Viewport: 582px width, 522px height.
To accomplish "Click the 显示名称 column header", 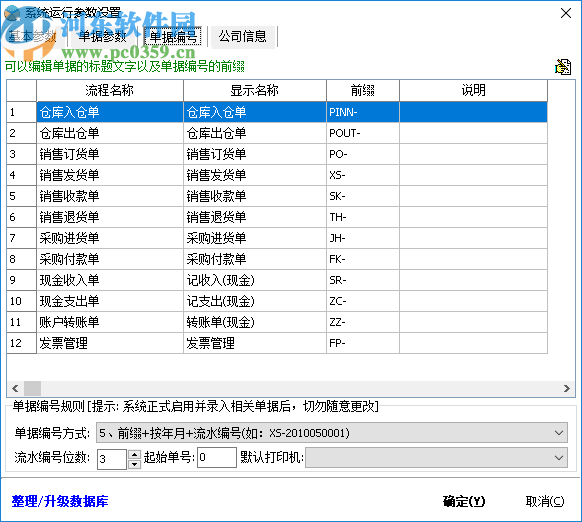I will point(255,90).
